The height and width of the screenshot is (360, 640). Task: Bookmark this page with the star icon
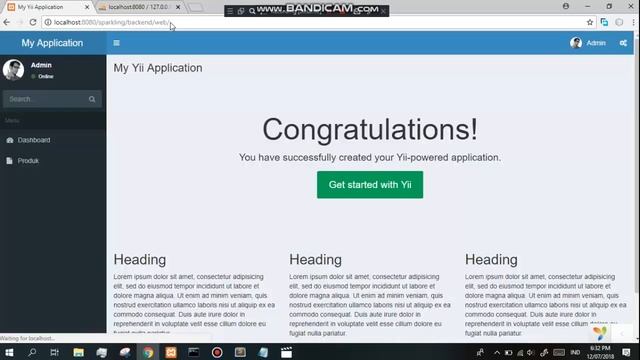pos(590,22)
